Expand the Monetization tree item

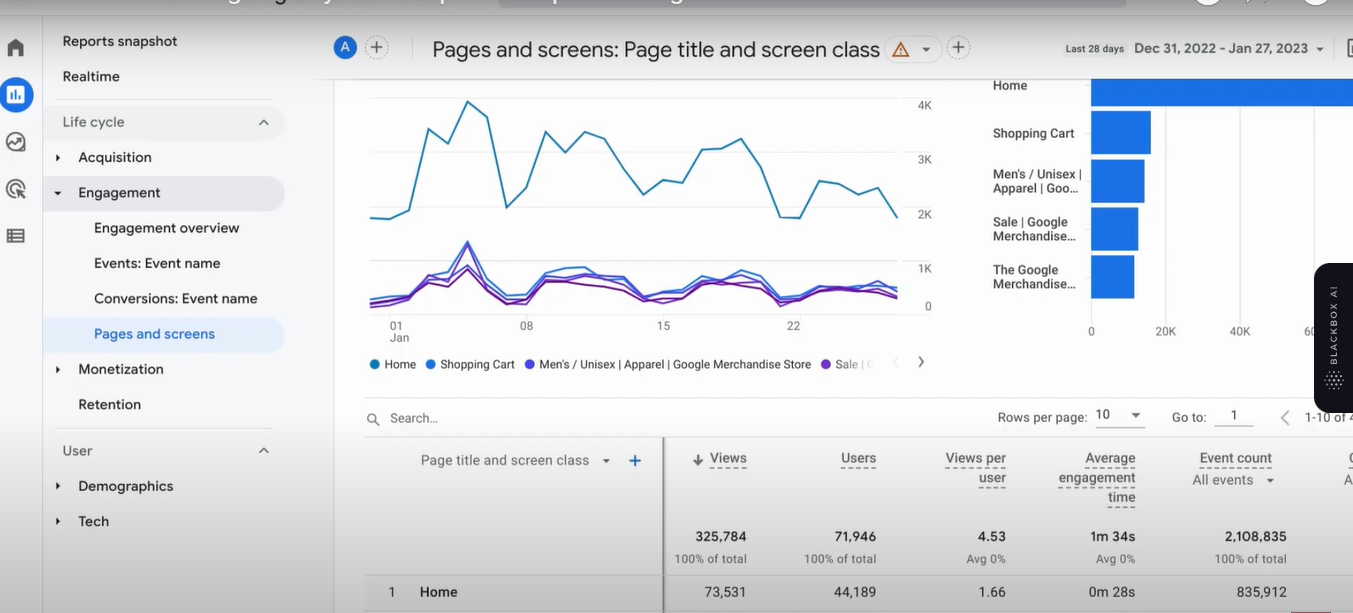coord(58,370)
